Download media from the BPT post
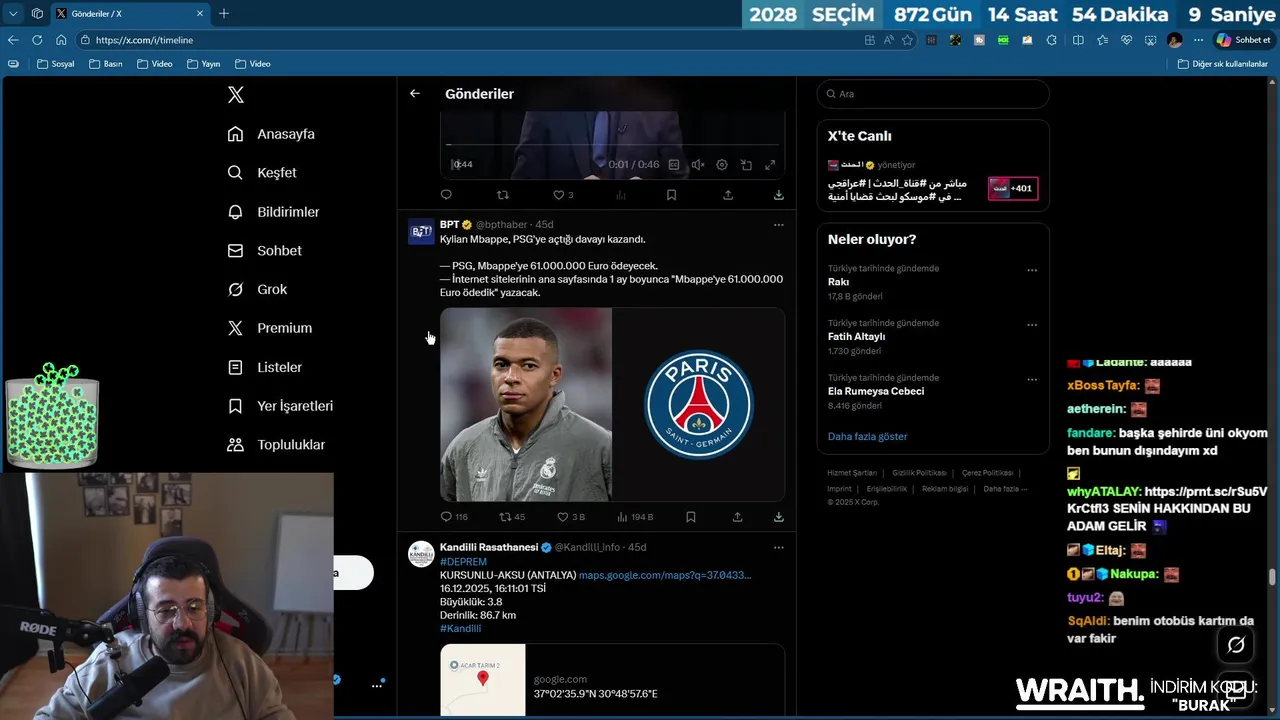Image resolution: width=1280 pixels, height=720 pixels. click(x=778, y=517)
